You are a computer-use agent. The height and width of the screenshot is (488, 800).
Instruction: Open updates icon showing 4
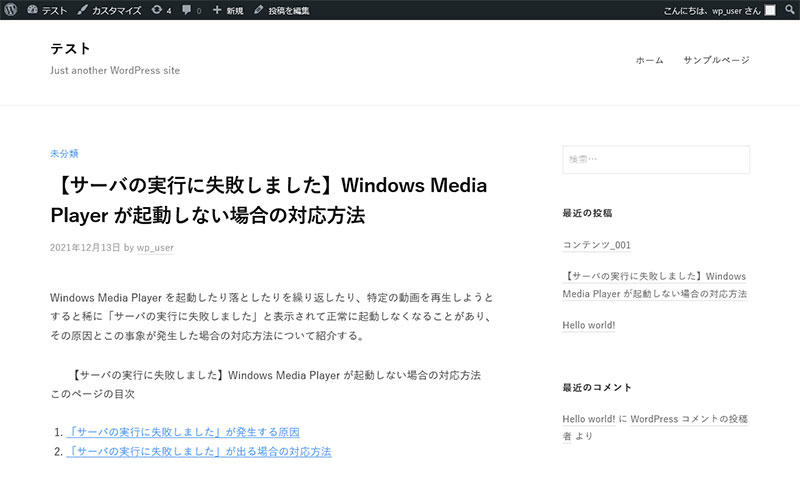(157, 10)
